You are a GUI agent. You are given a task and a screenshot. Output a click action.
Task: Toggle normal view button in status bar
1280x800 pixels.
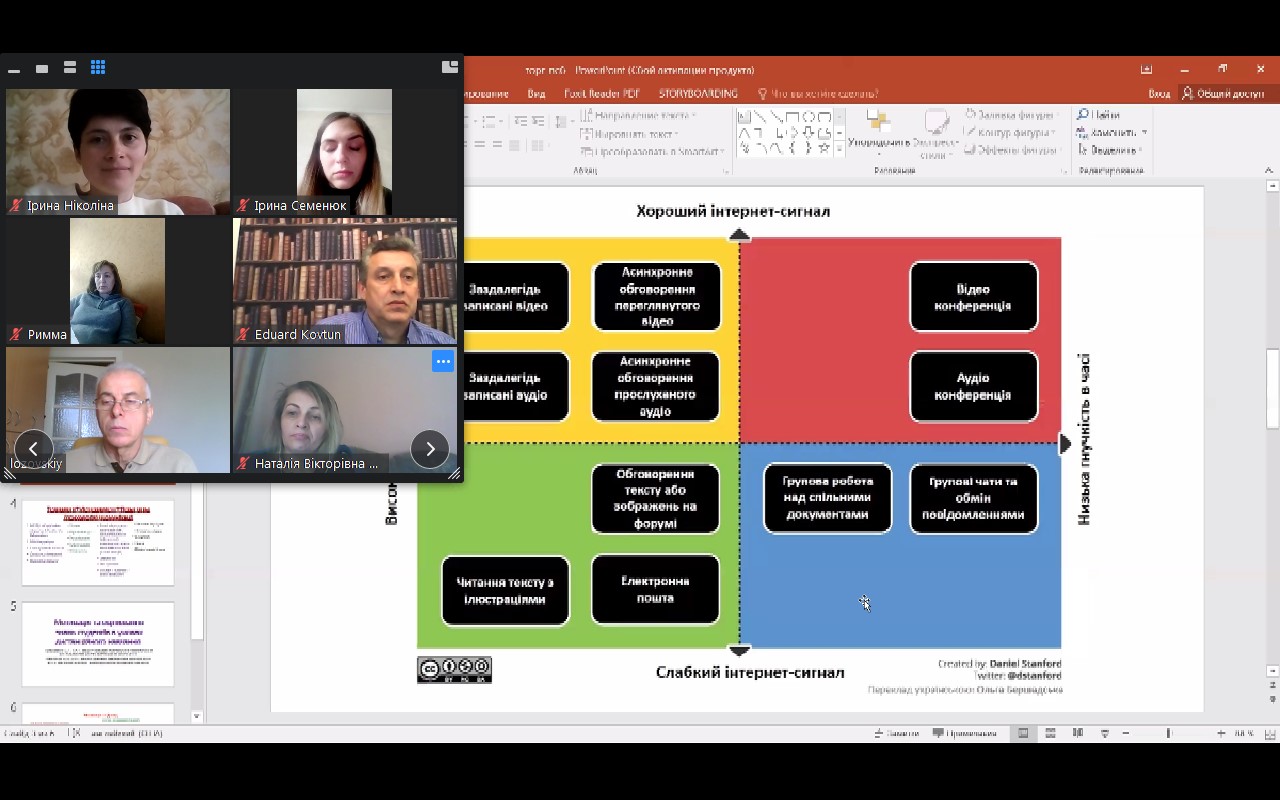(1023, 733)
